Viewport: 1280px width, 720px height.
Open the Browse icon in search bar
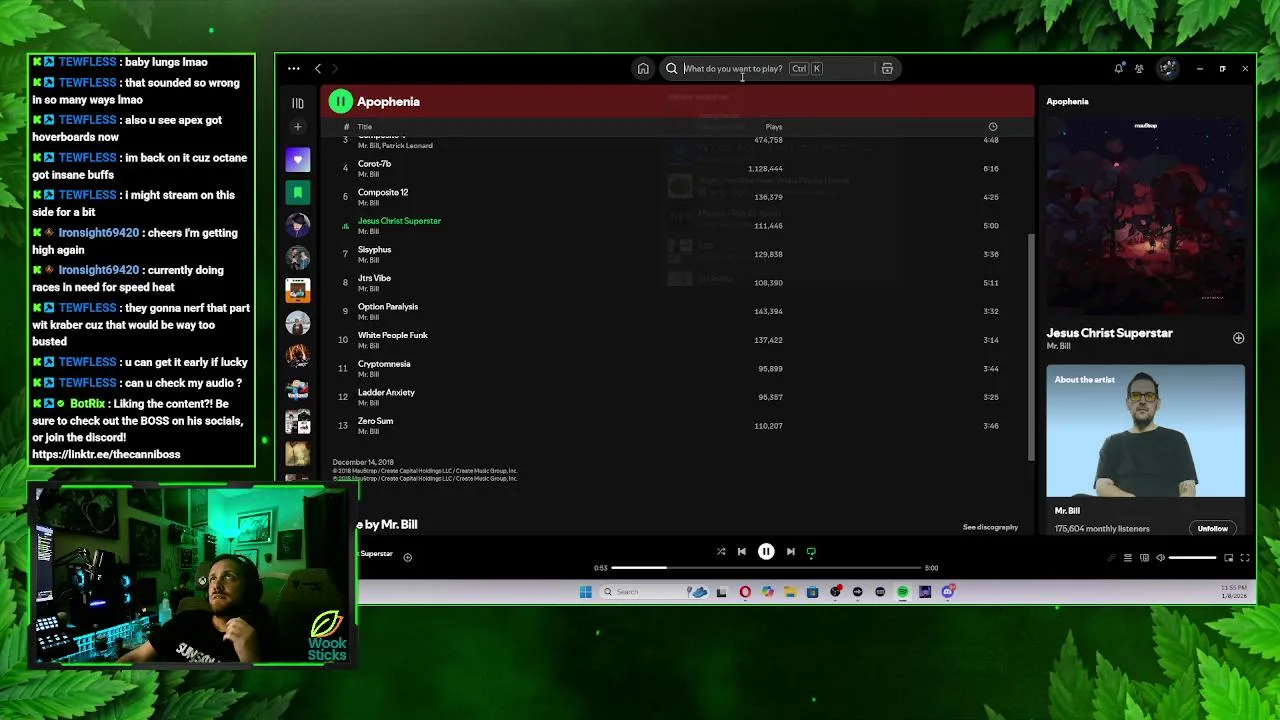pos(887,69)
